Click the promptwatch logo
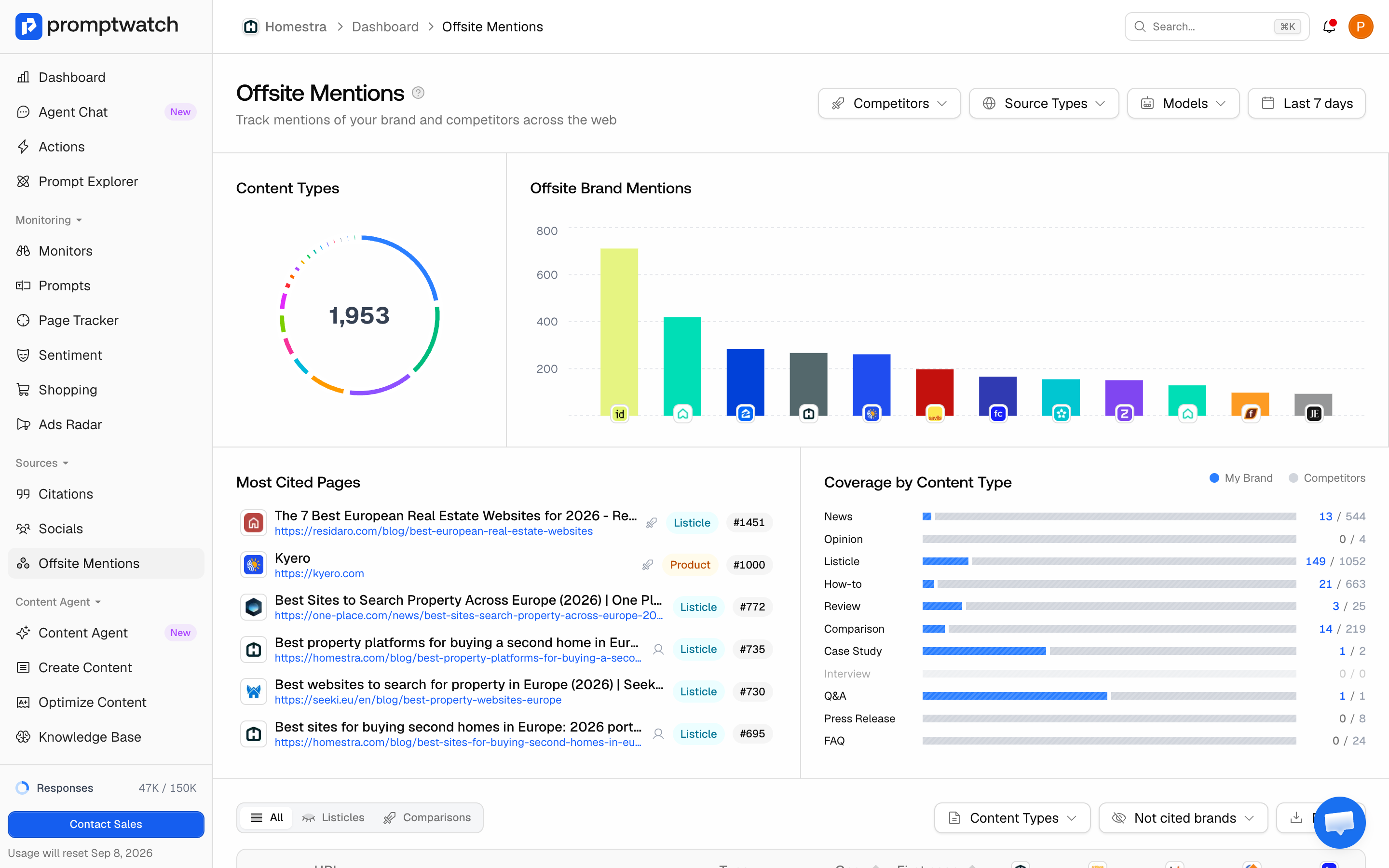 pyautogui.click(x=96, y=26)
